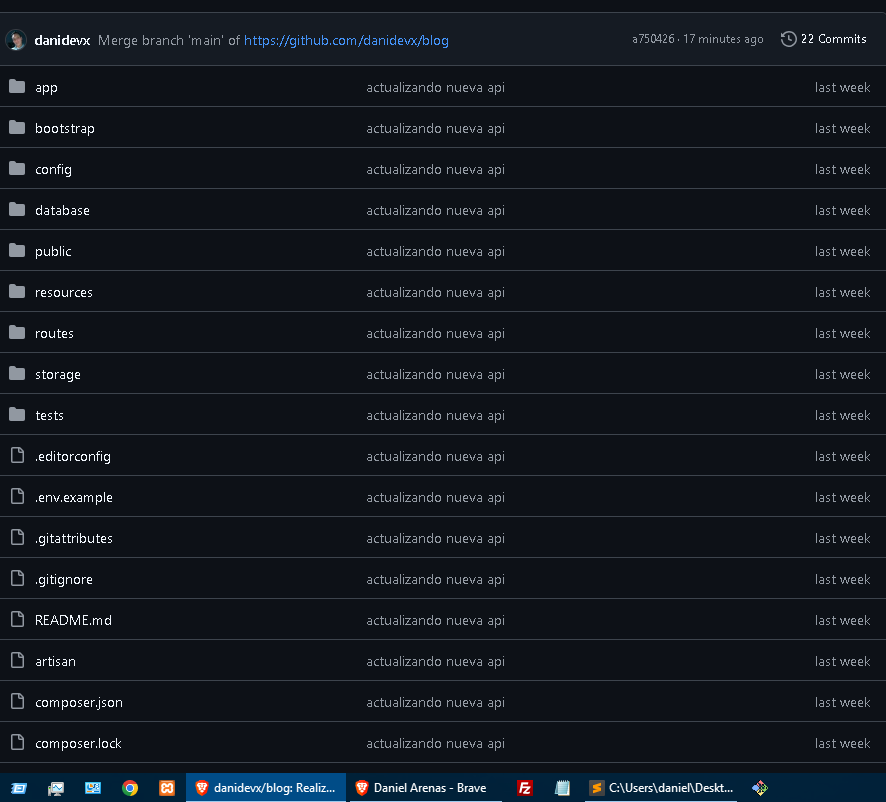Click the storage folder icon
This screenshot has width=886, height=802.
click(17, 374)
